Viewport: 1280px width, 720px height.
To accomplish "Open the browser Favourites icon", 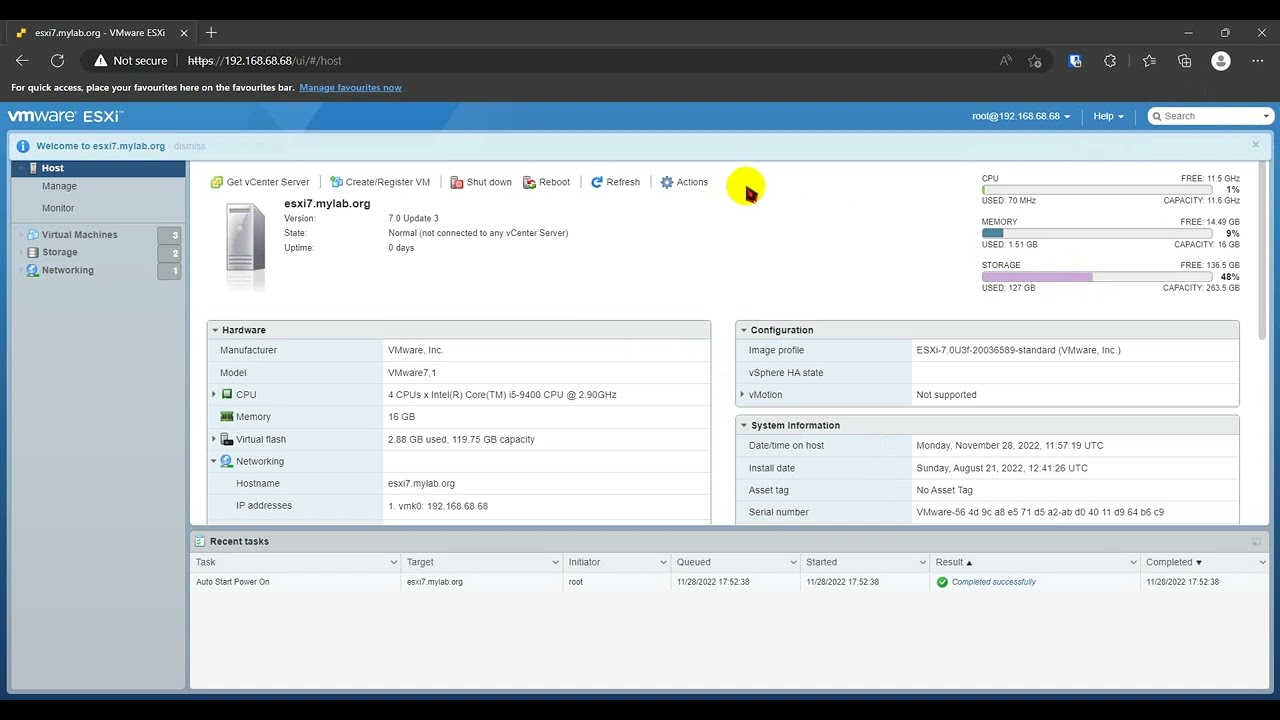I will 1149,61.
